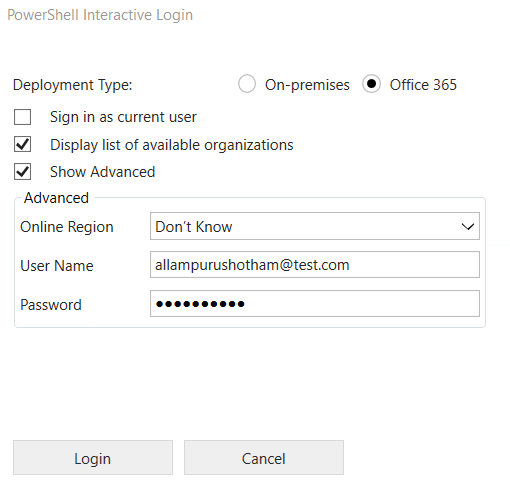Click the allampurushotham@test.com username text

(x=252, y=265)
